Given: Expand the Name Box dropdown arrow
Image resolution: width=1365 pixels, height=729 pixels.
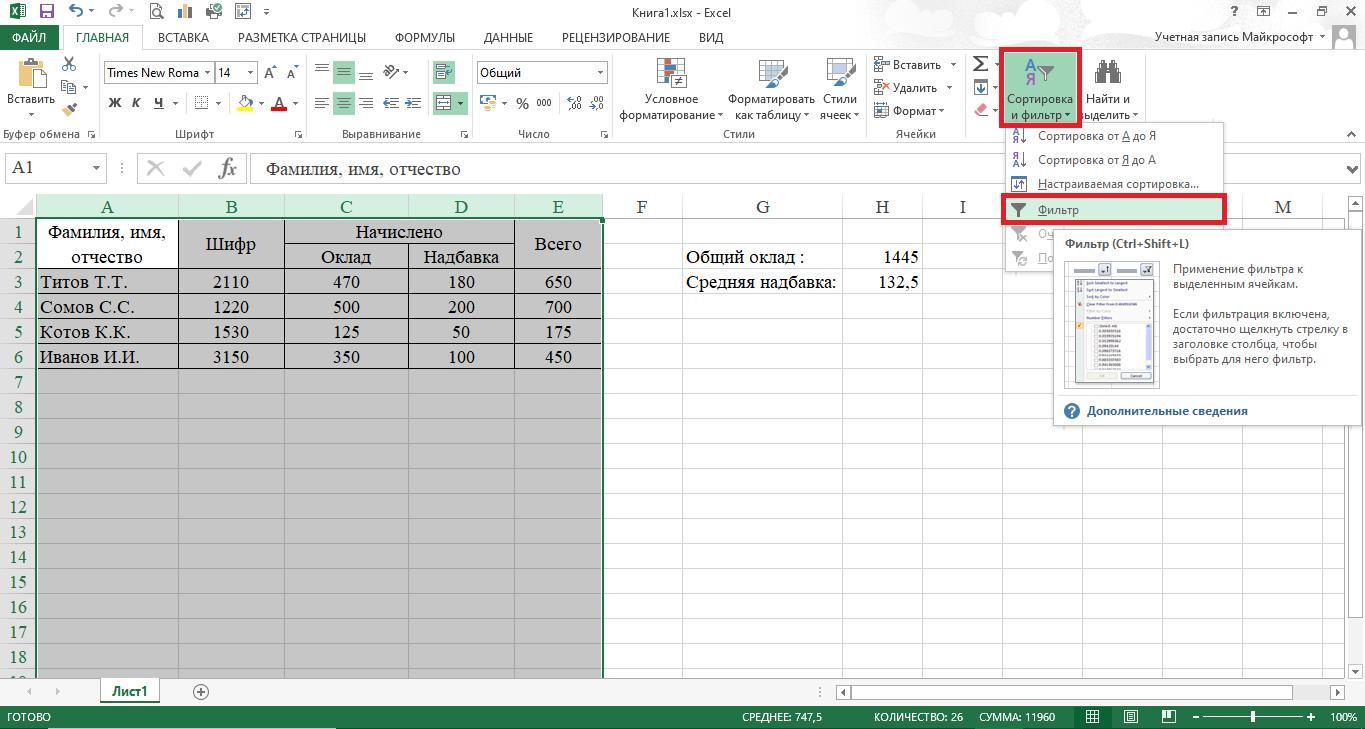Looking at the screenshot, I should pyautogui.click(x=96, y=168).
